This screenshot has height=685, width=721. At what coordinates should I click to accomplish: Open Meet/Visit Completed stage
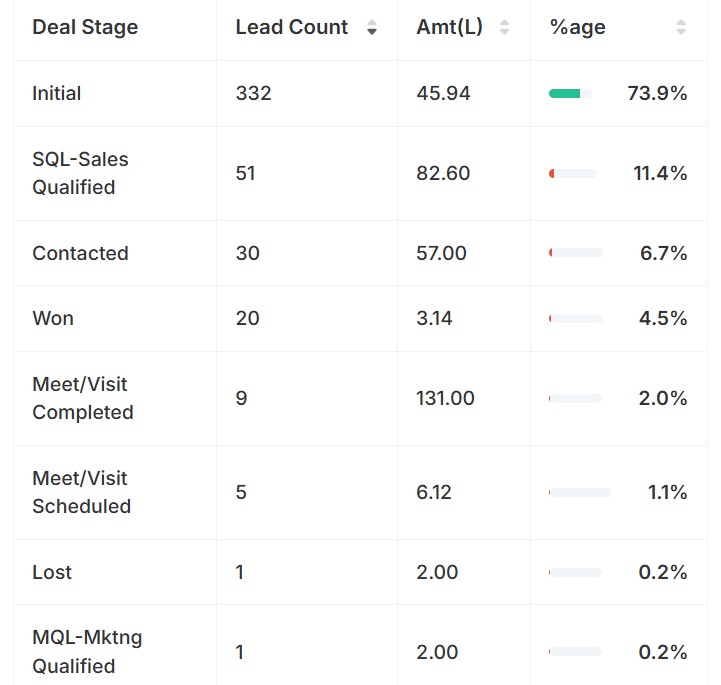coord(82,398)
